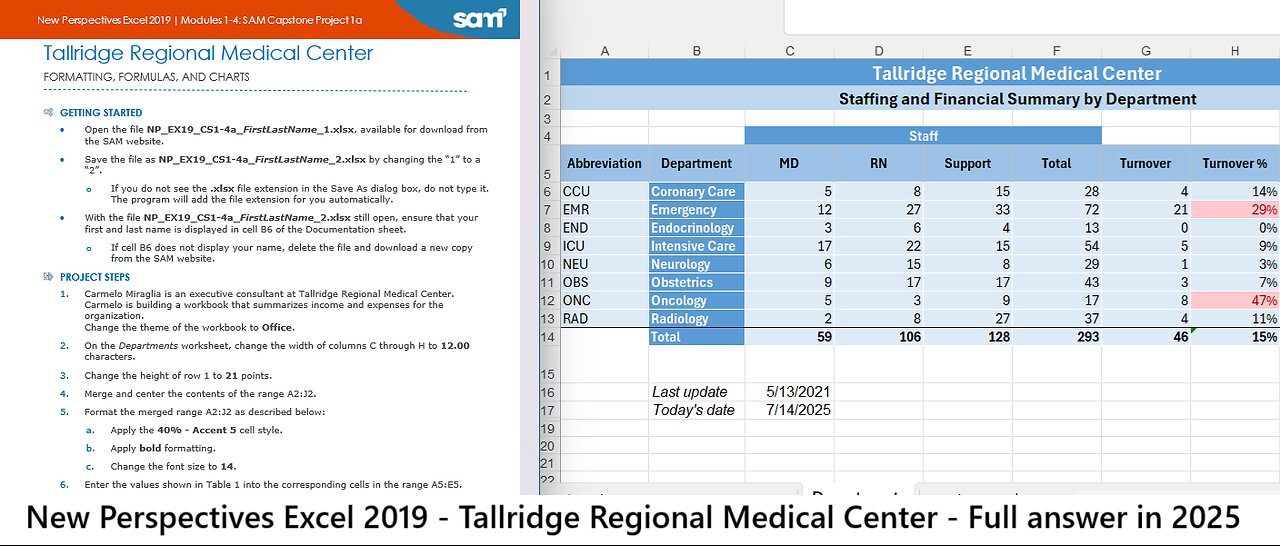Click the RAD abbreviation cell

pos(604,319)
